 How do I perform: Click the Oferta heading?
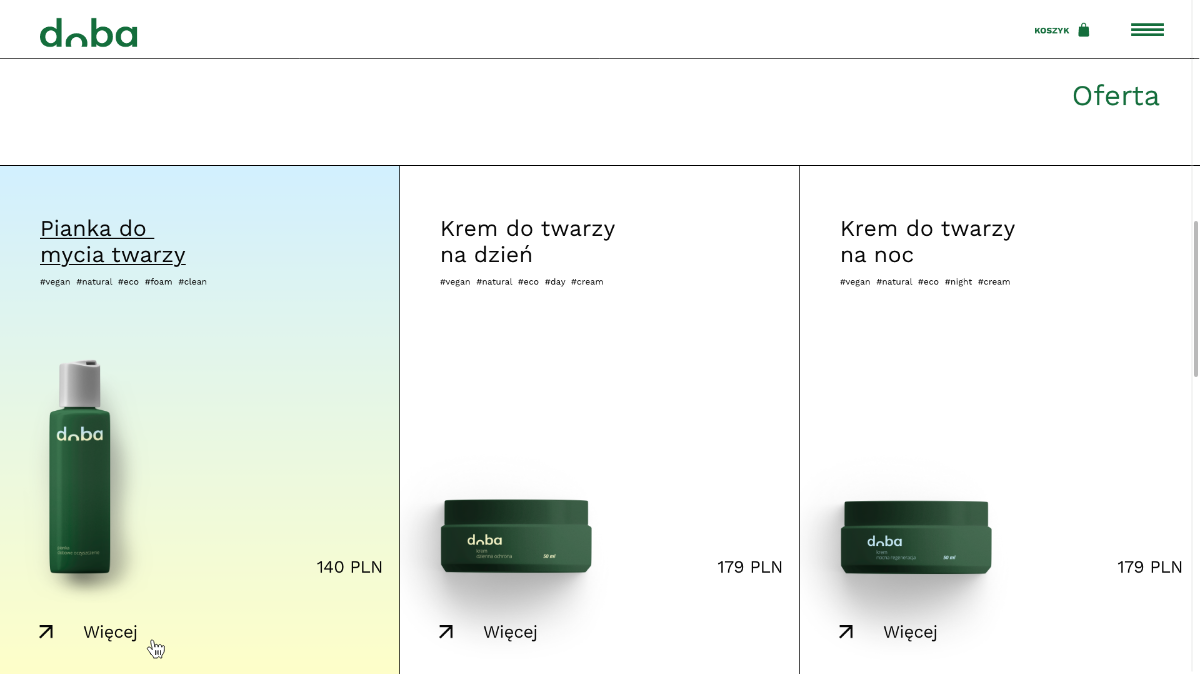(x=1115, y=96)
